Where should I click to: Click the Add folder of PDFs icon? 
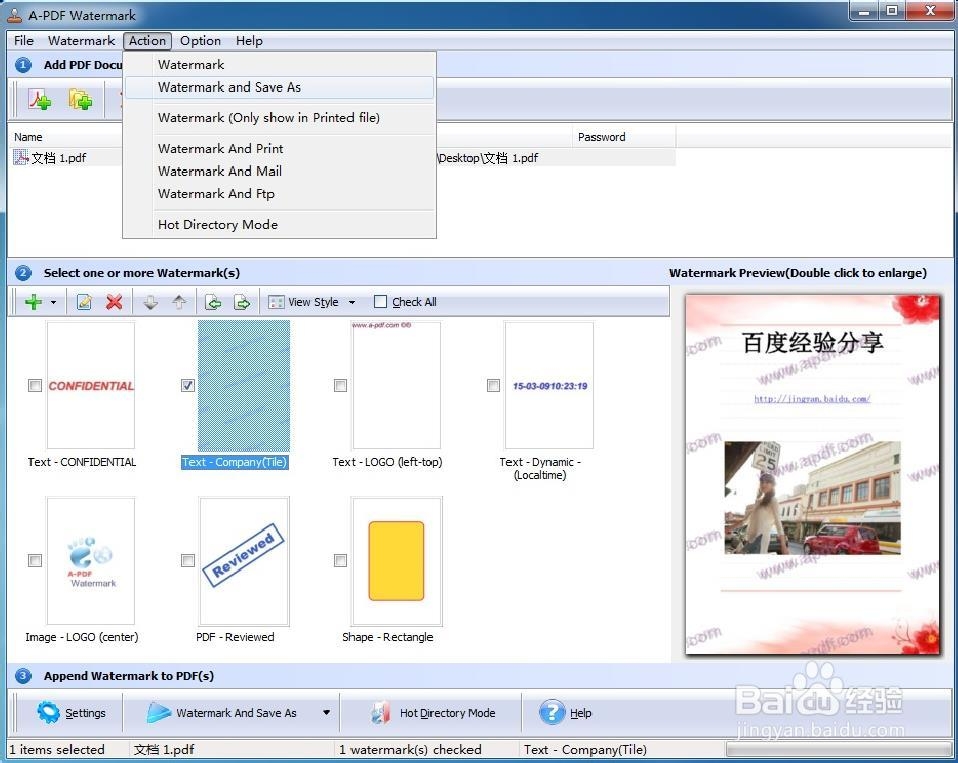point(80,99)
